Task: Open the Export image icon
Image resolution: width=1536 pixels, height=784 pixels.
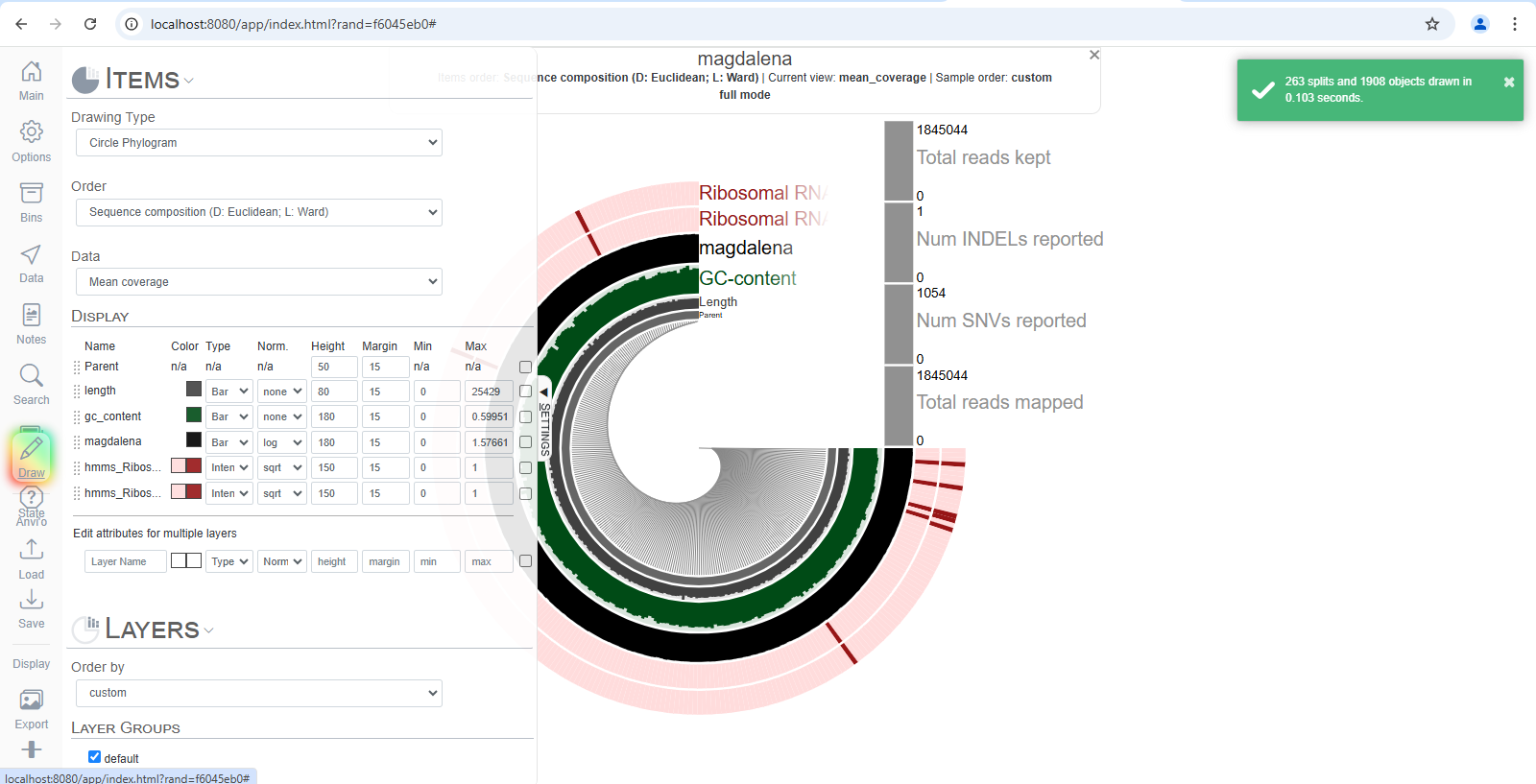Action: tap(31, 701)
